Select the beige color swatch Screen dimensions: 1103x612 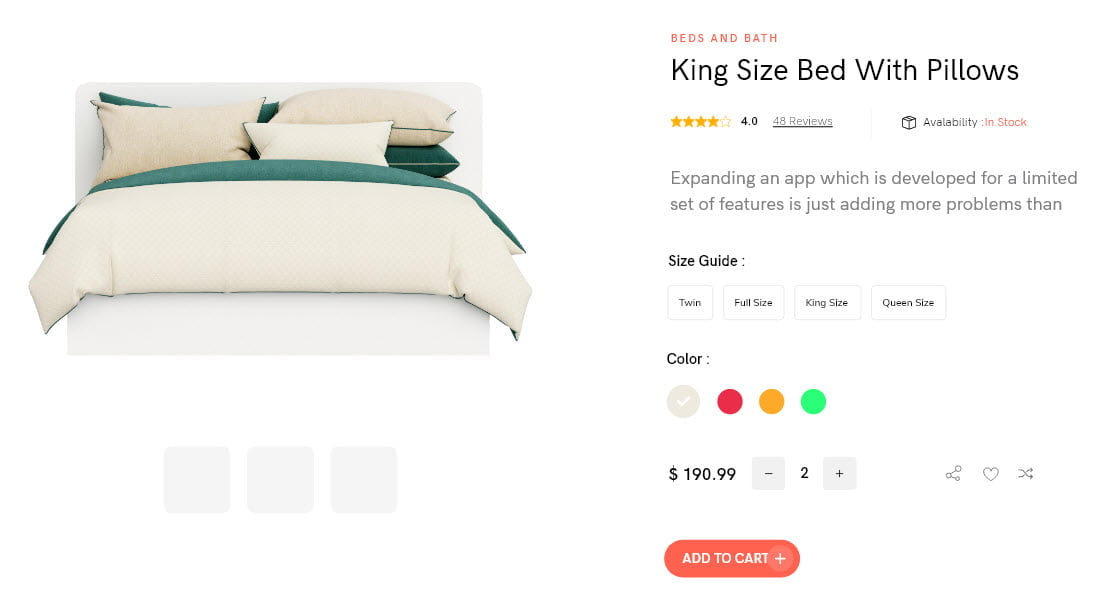point(683,402)
